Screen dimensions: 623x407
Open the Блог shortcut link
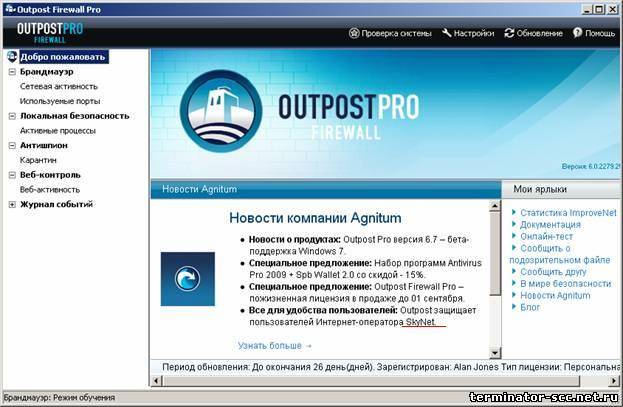click(530, 307)
